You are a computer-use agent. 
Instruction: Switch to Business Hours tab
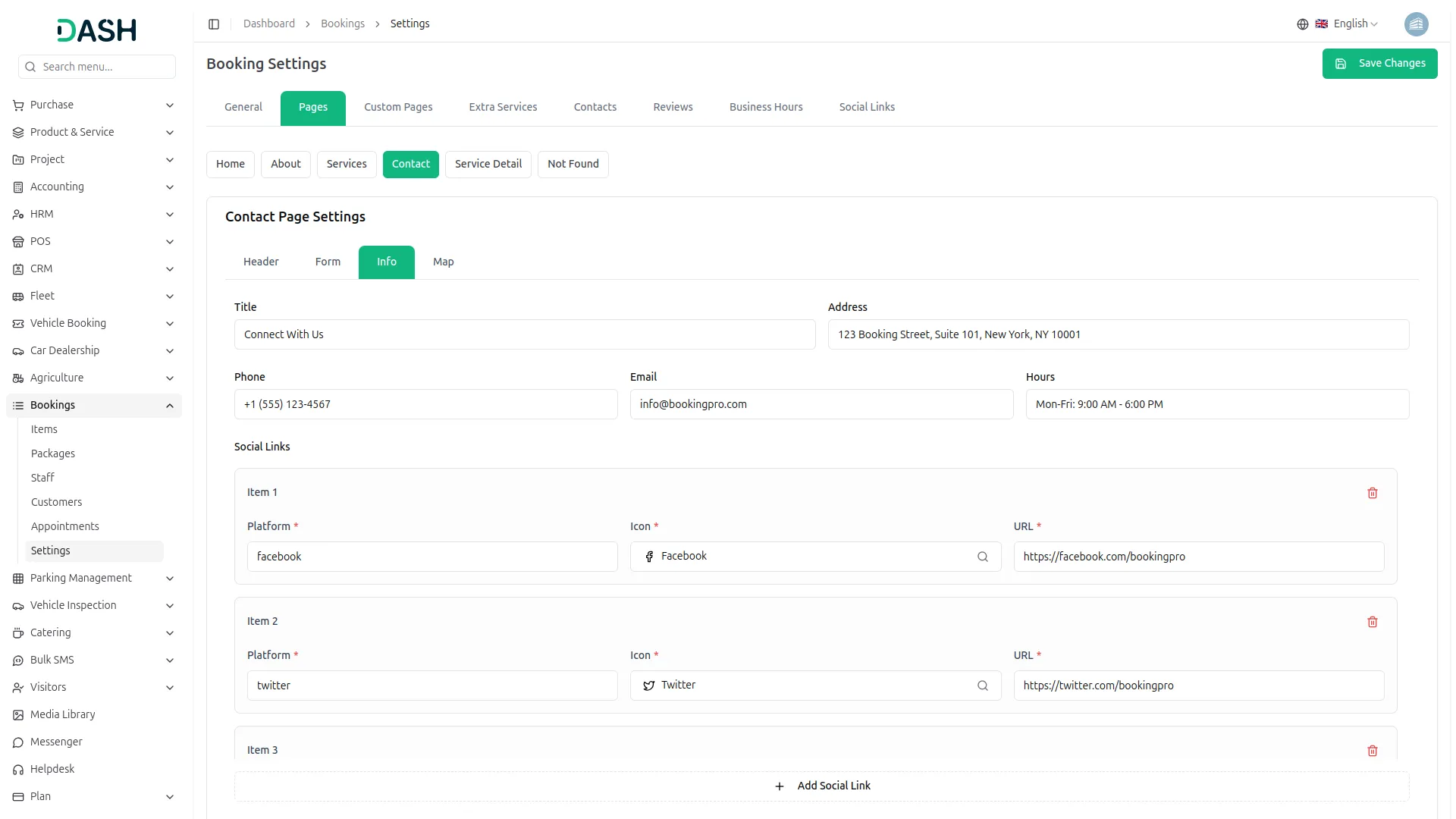tap(765, 107)
